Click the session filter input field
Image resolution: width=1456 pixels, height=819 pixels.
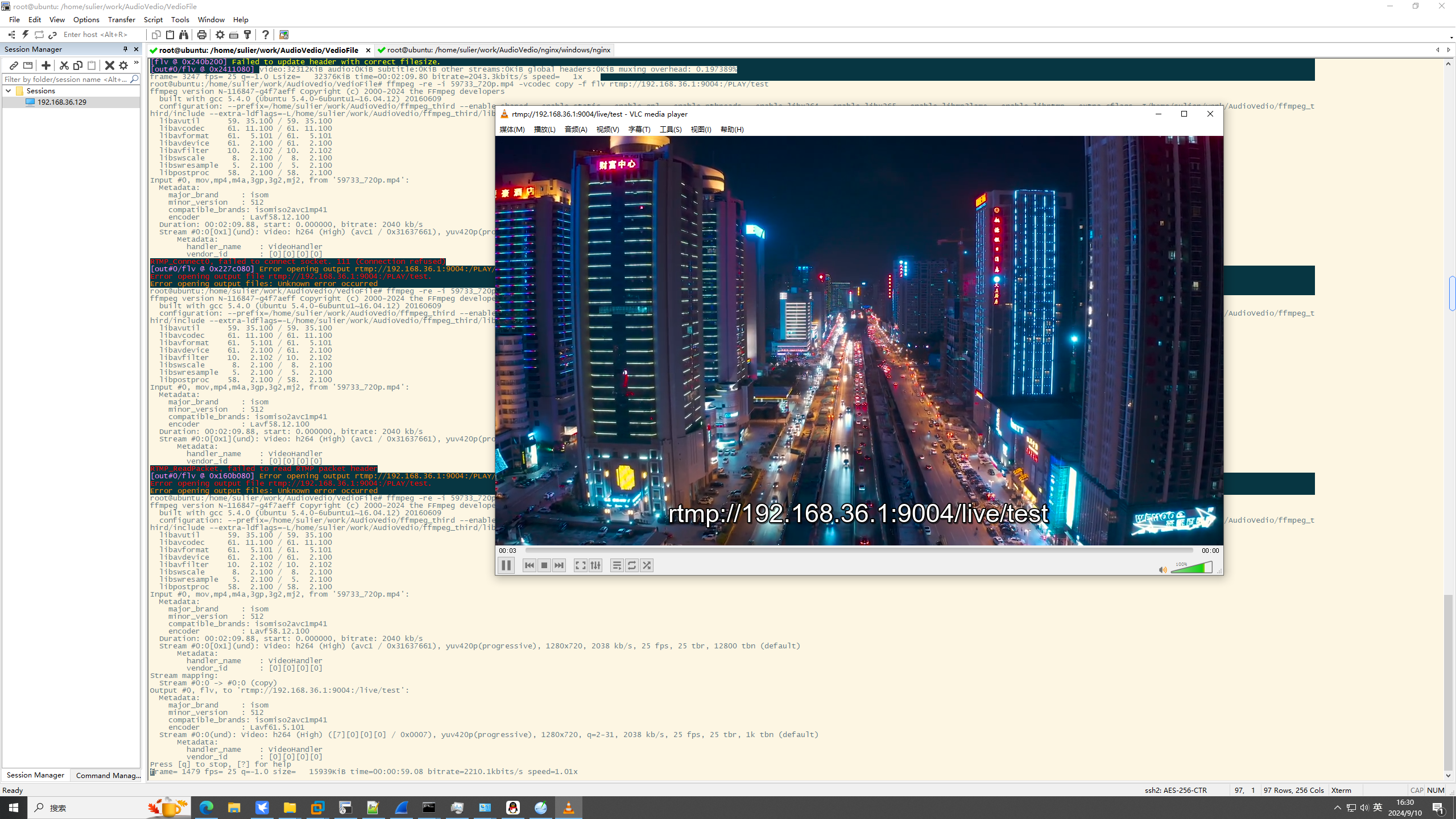[65, 79]
